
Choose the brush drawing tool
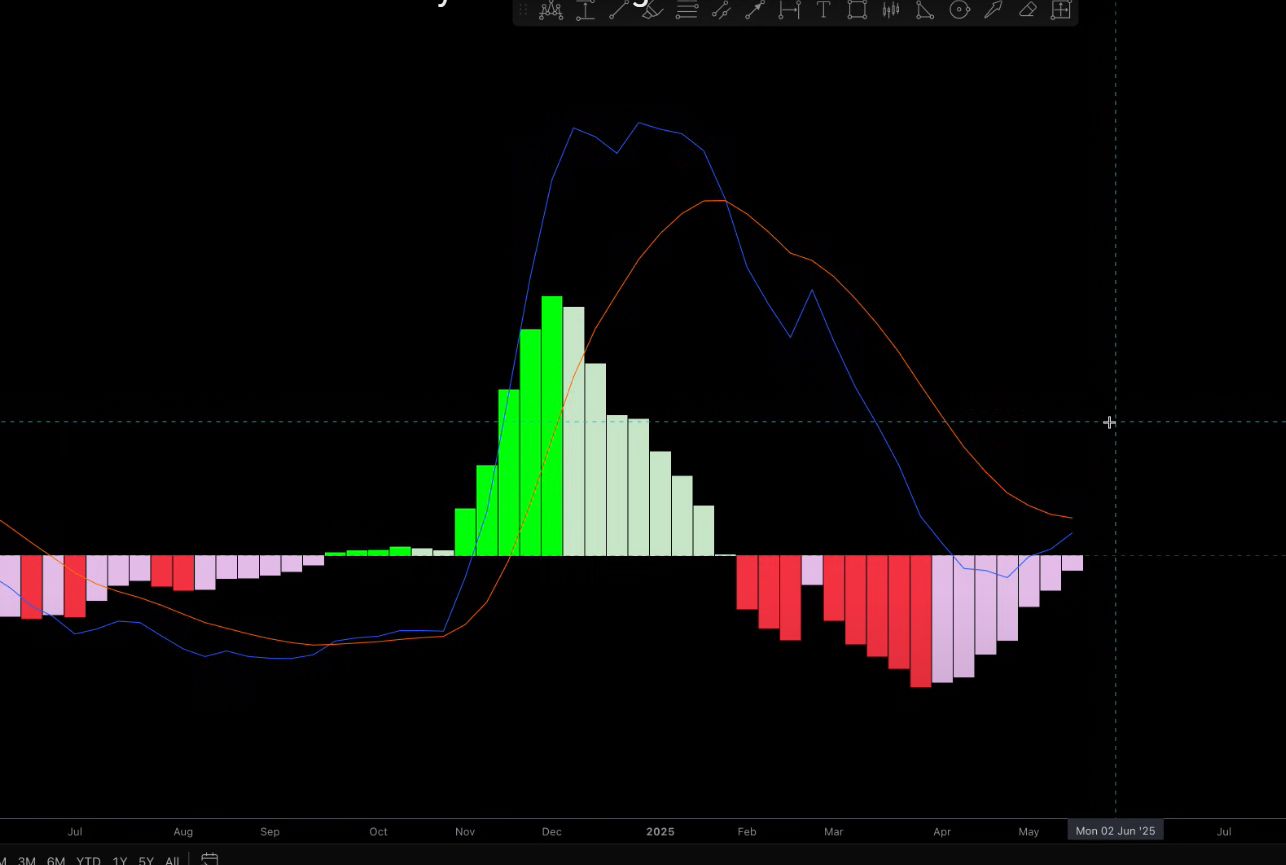[x=652, y=11]
